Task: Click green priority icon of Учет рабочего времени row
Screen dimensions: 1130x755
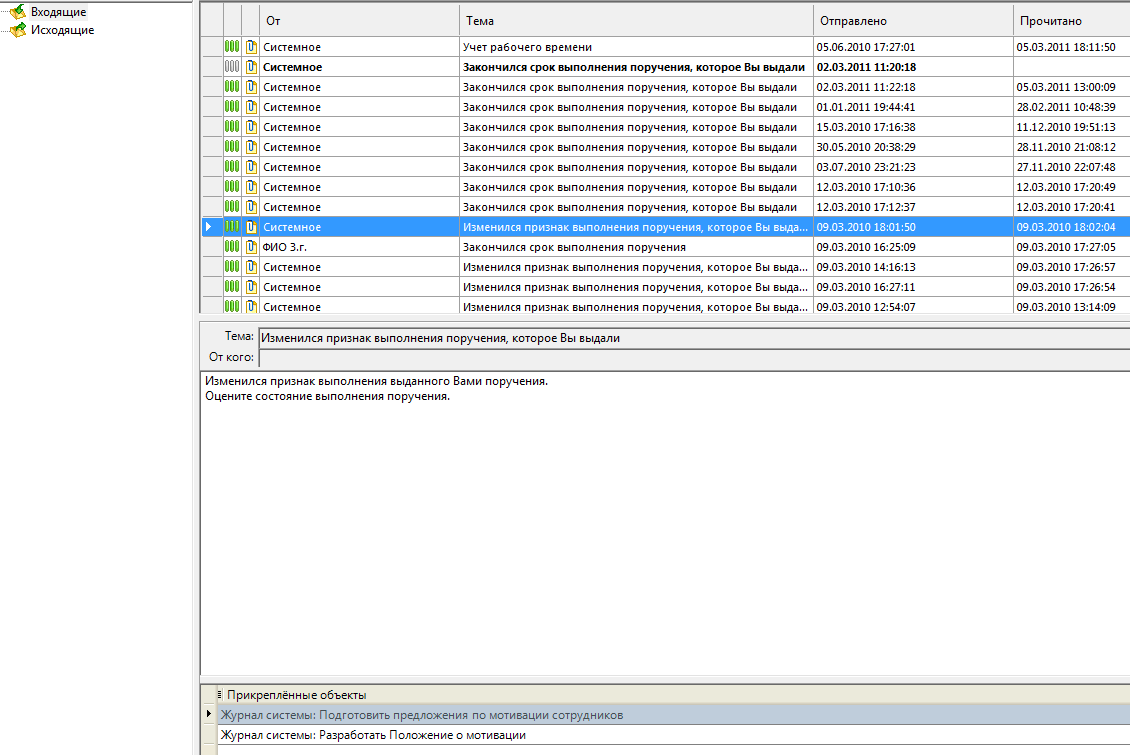Action: 232,47
